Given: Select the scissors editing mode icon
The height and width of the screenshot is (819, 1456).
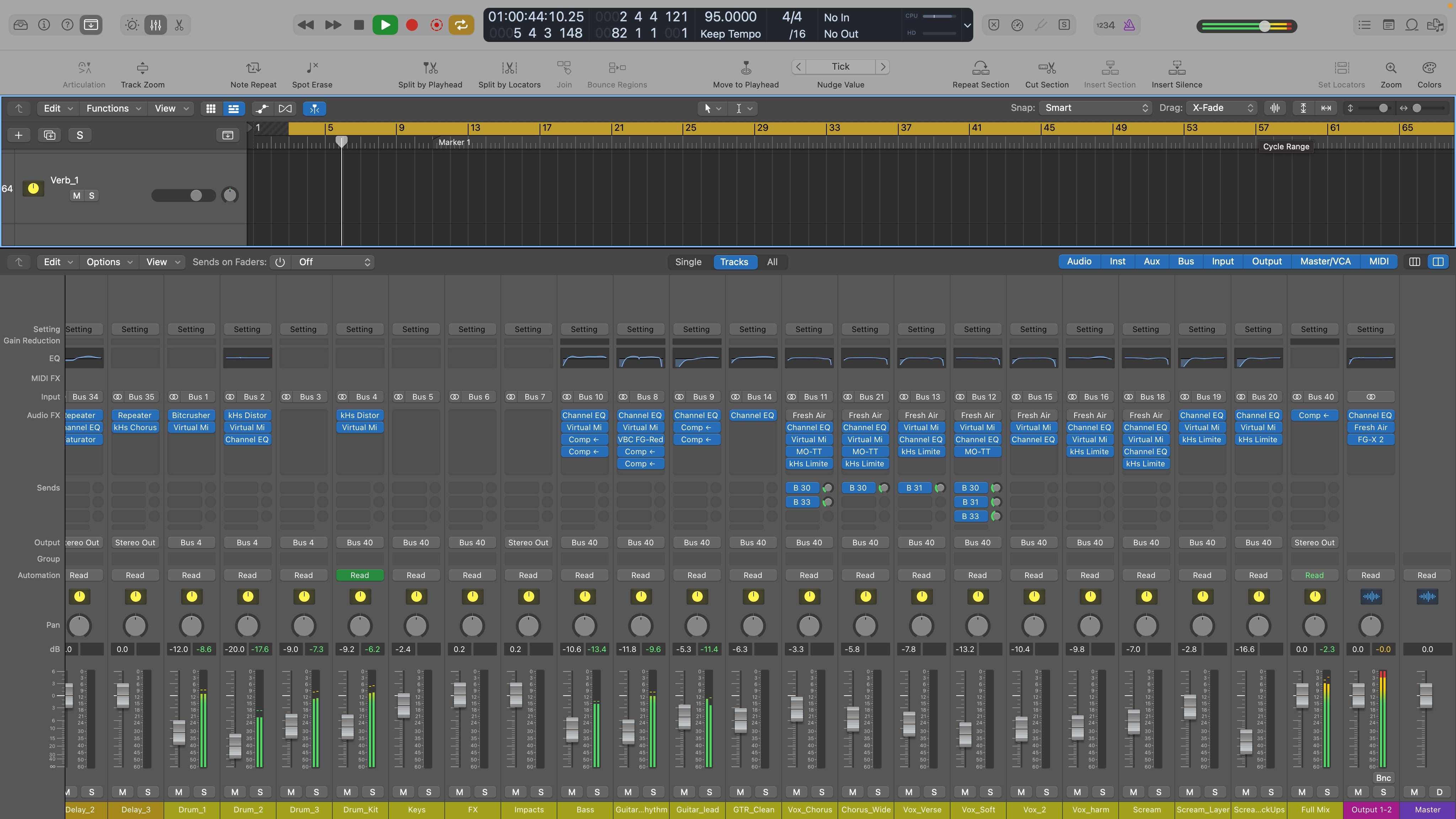Looking at the screenshot, I should [179, 25].
